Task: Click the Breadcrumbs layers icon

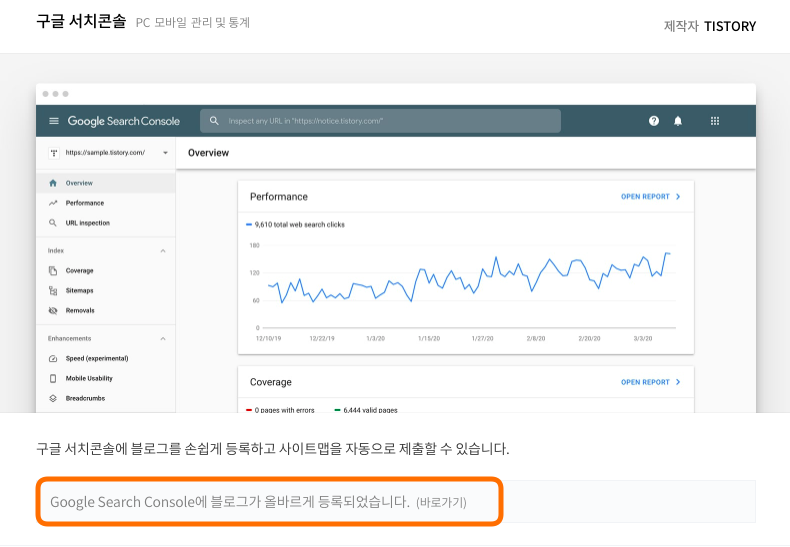Action: [x=53, y=398]
